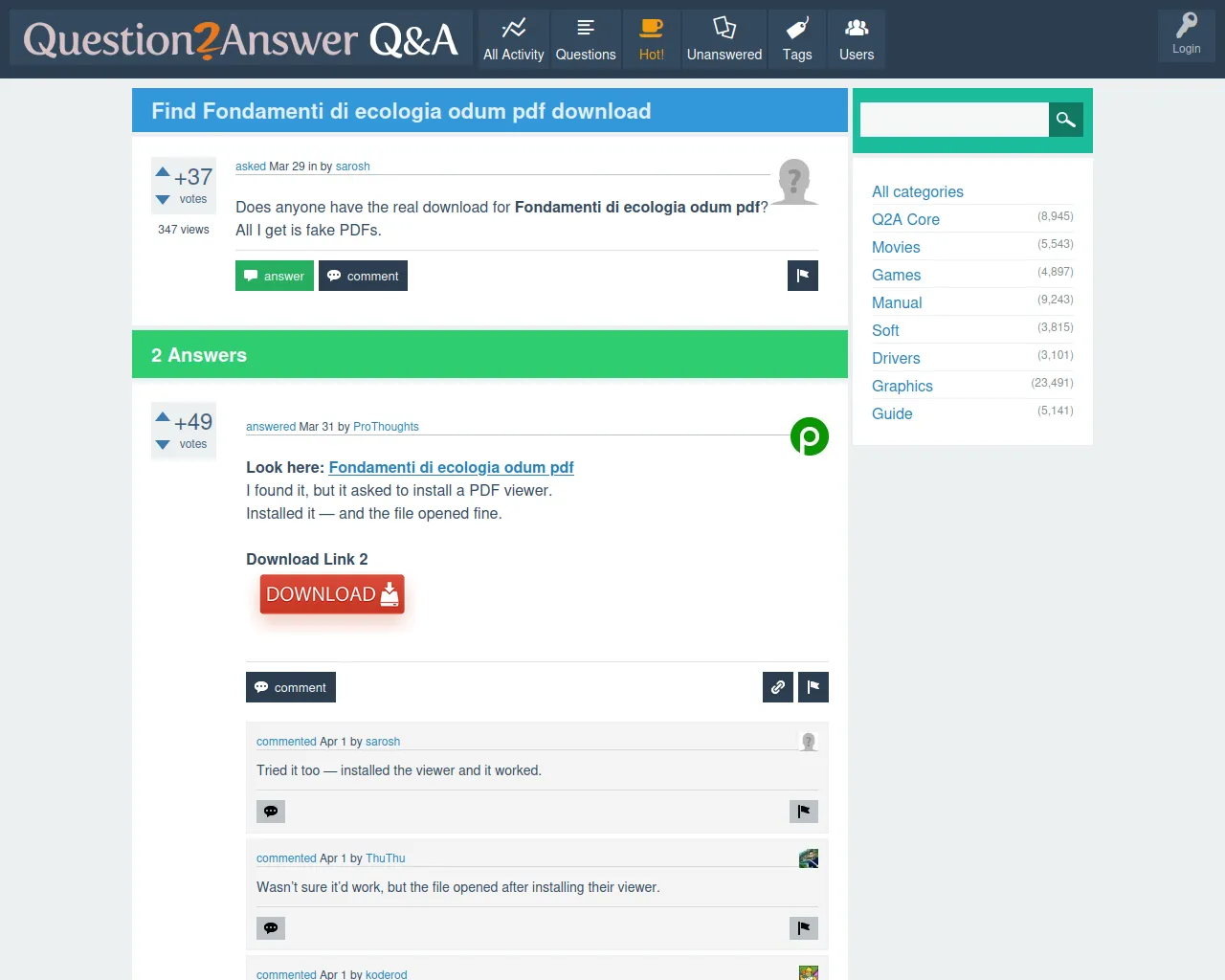View Unanswered questions
Image resolution: width=1225 pixels, height=980 pixels.
point(724,40)
